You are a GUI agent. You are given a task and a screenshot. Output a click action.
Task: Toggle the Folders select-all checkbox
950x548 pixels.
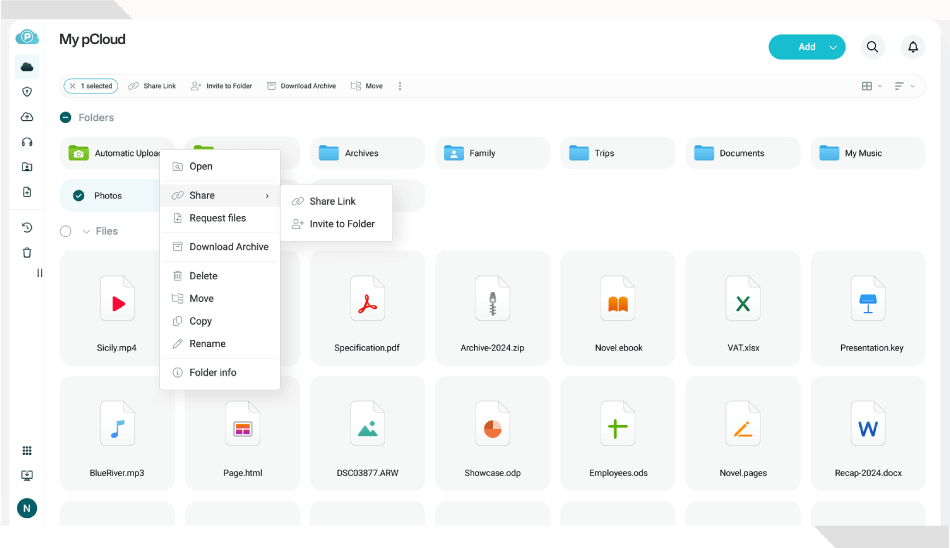coord(65,117)
